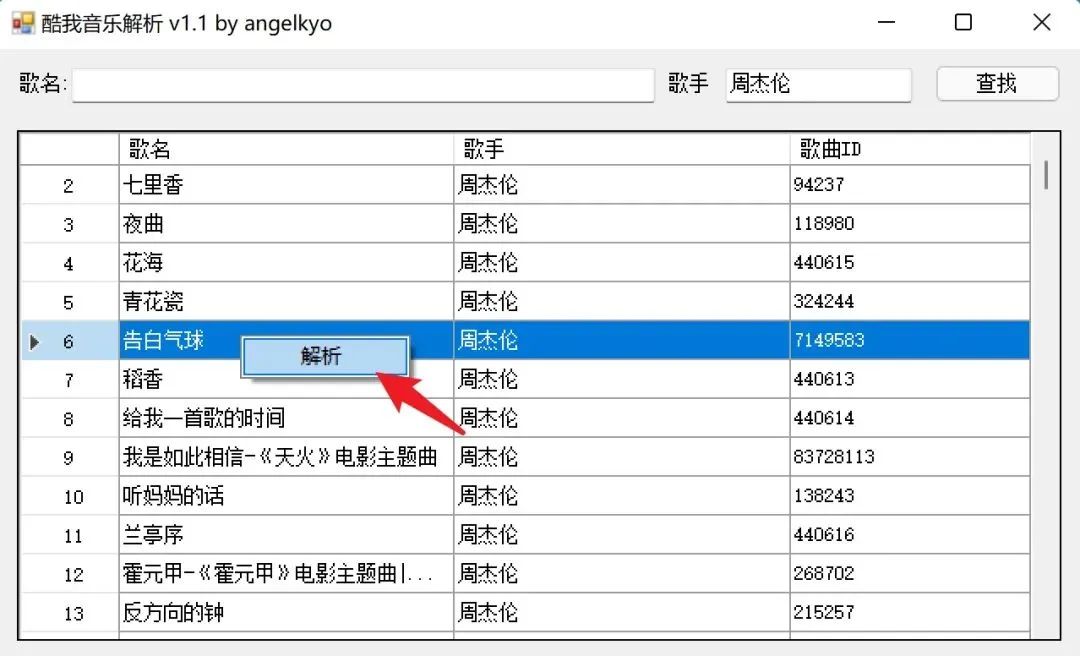Click 周杰伦 singer cell in 兰亭序 row
1080x656 pixels.
point(621,535)
